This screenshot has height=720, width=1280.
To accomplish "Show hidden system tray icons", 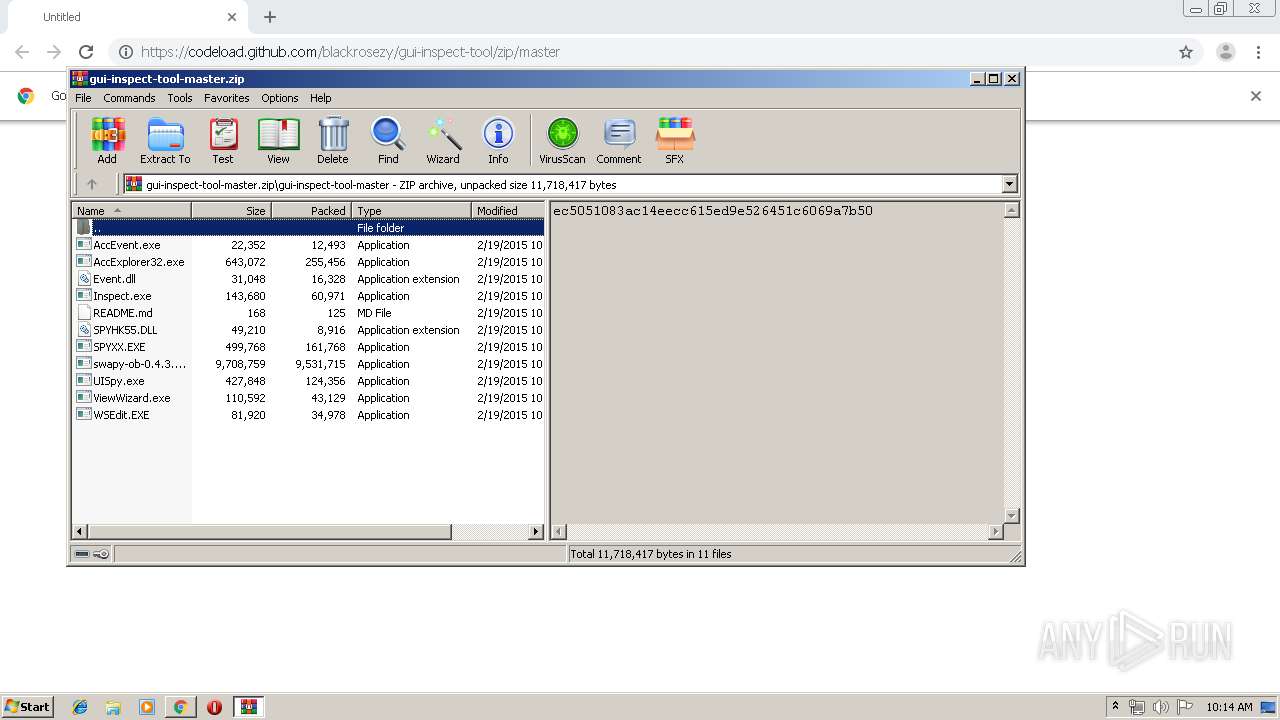I will click(1115, 707).
